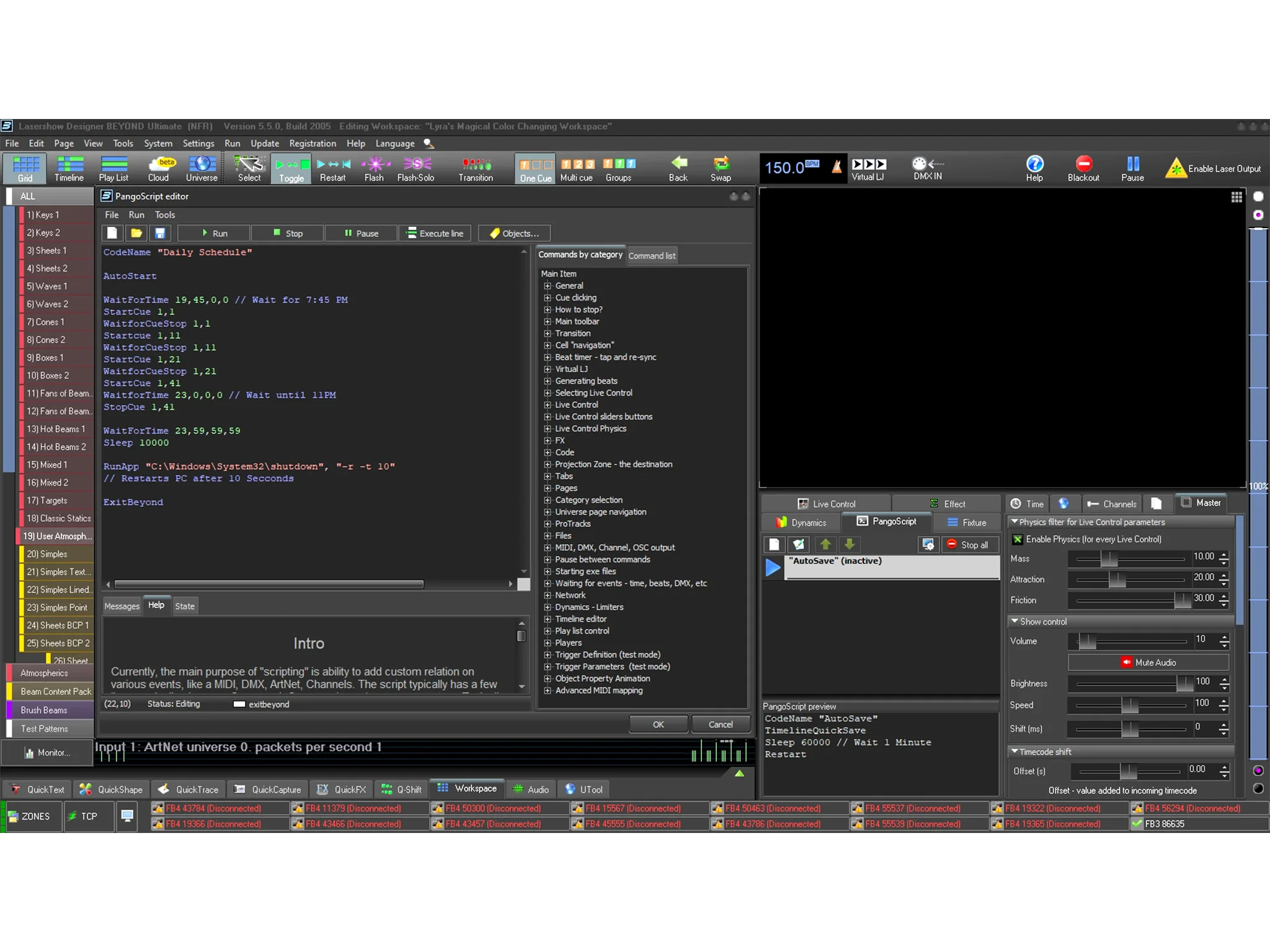Viewport: 1270px width, 952px height.
Task: Toggle the Mute Audio button
Action: point(1148,663)
